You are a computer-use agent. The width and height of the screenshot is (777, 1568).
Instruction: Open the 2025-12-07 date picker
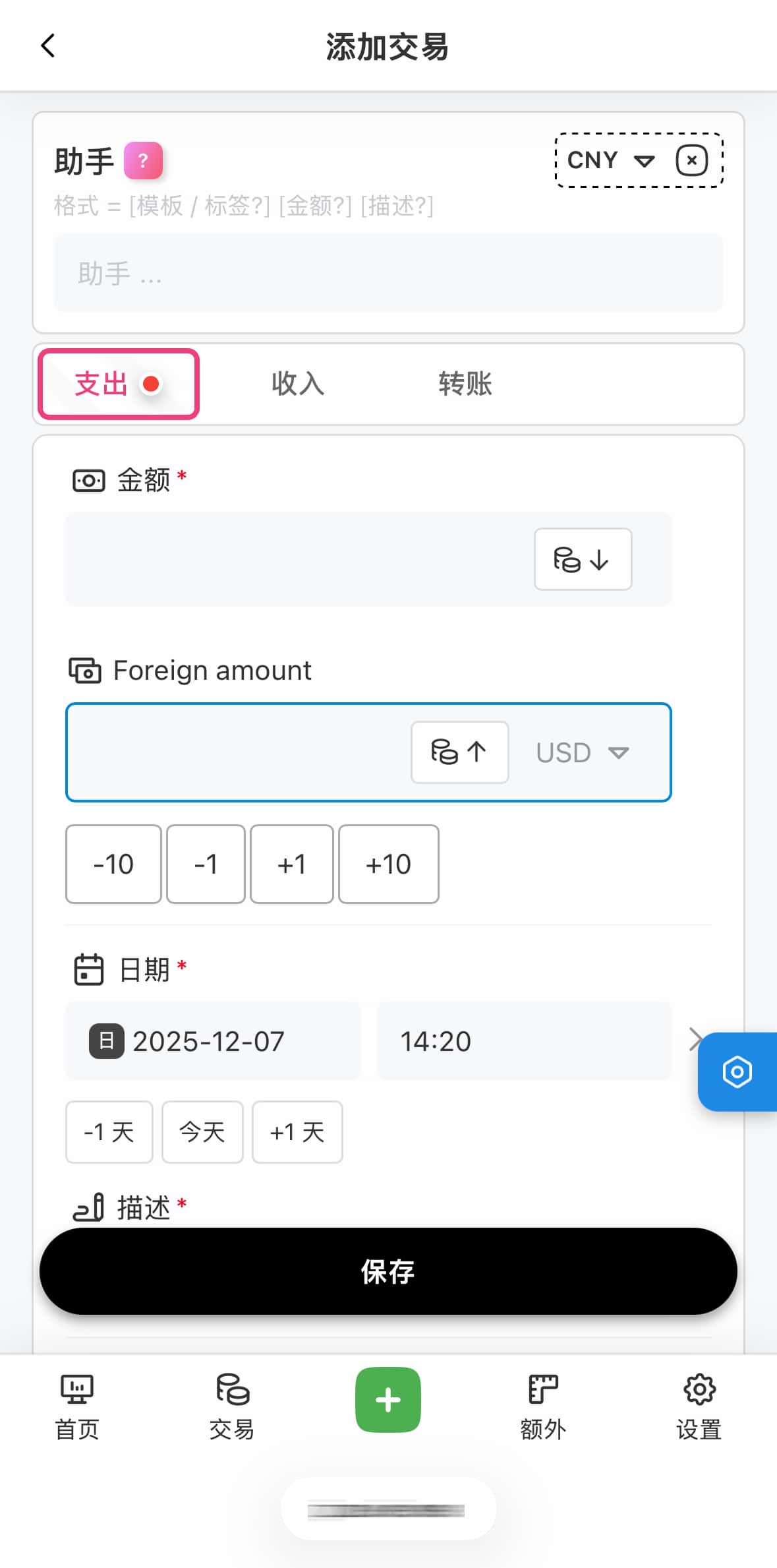[x=213, y=1041]
